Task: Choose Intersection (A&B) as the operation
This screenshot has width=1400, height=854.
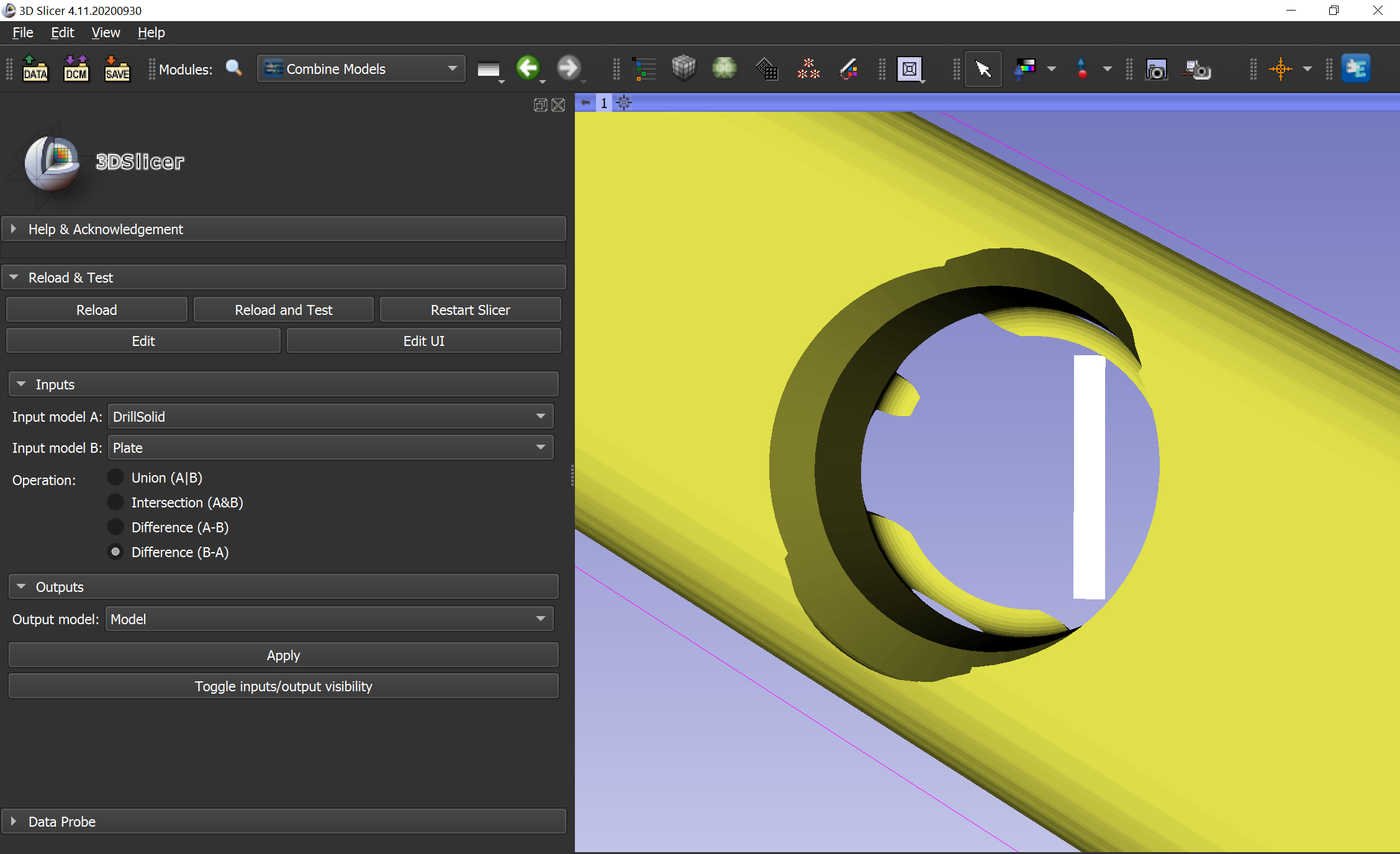Action: (x=115, y=502)
